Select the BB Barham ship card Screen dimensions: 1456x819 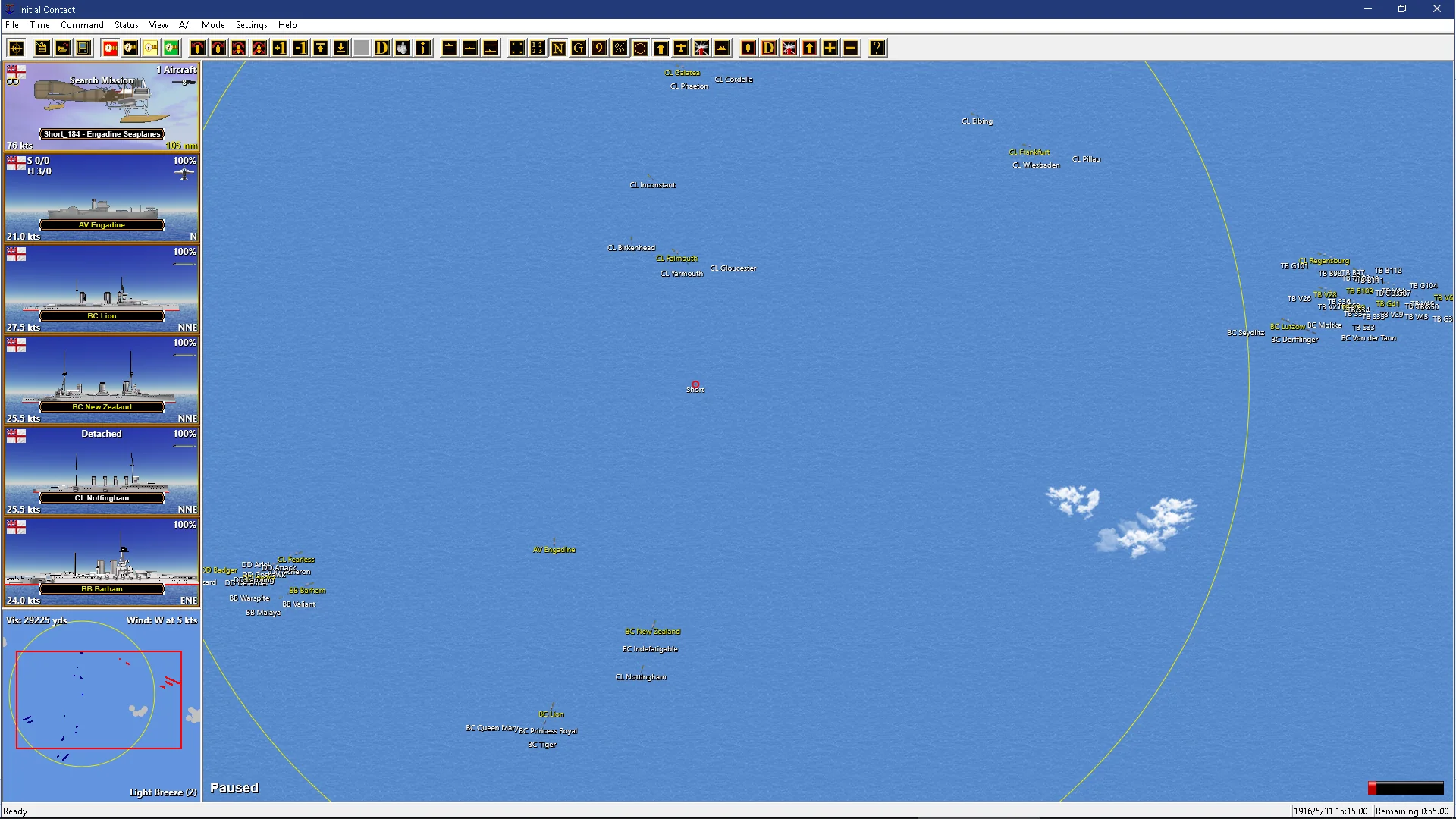[102, 562]
